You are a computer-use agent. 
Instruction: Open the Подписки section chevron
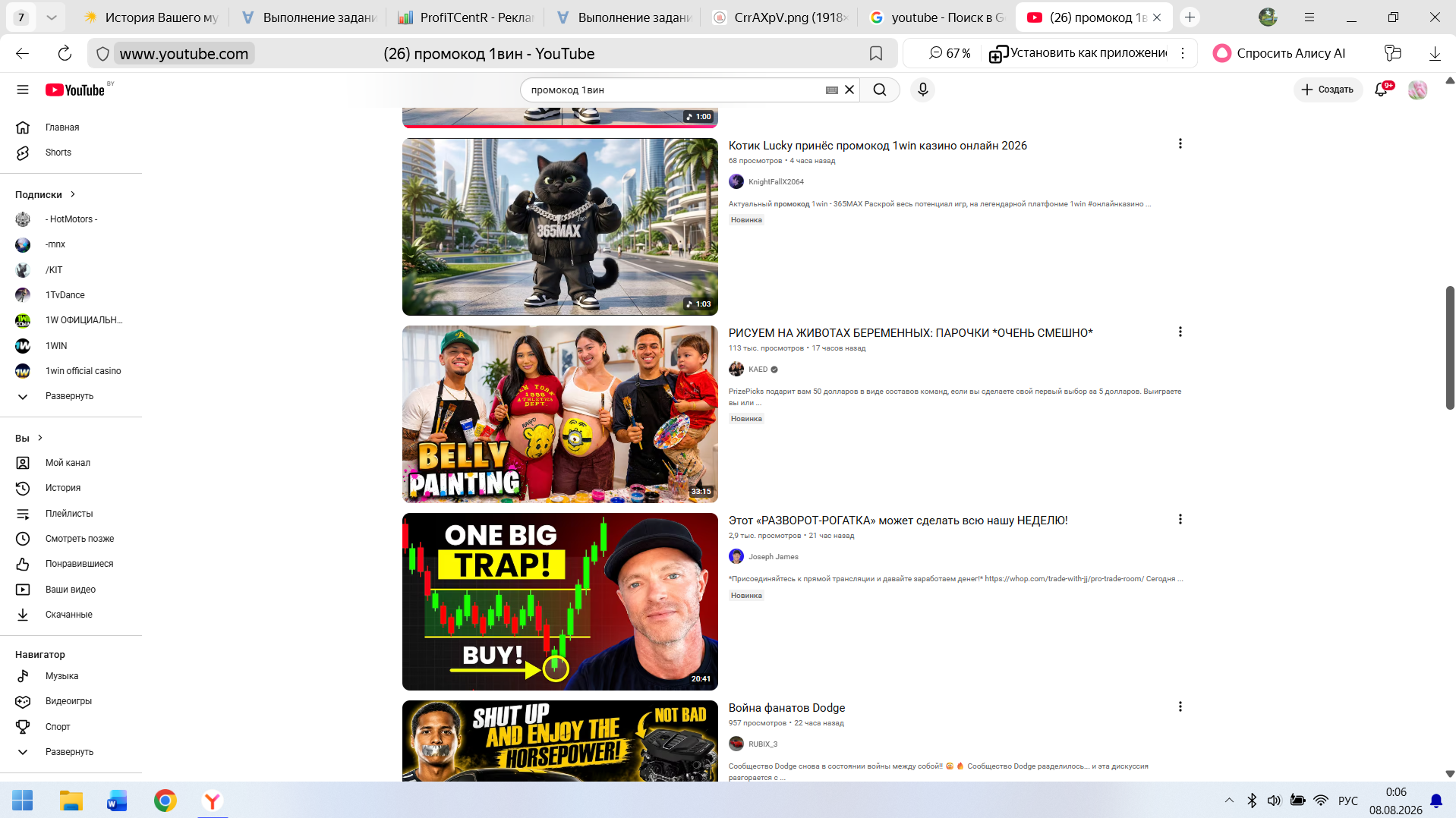pyautogui.click(x=73, y=194)
